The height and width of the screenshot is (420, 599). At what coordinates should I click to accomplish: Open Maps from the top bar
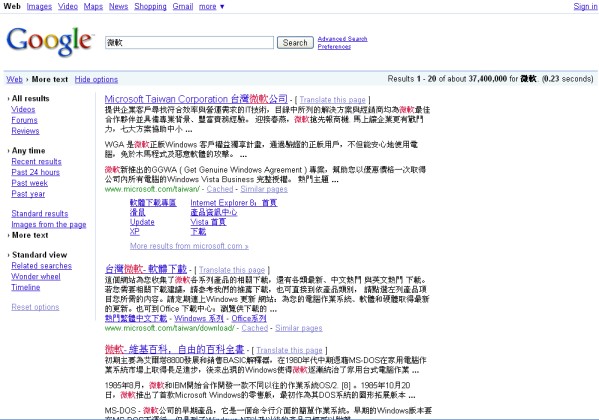pos(93,6)
